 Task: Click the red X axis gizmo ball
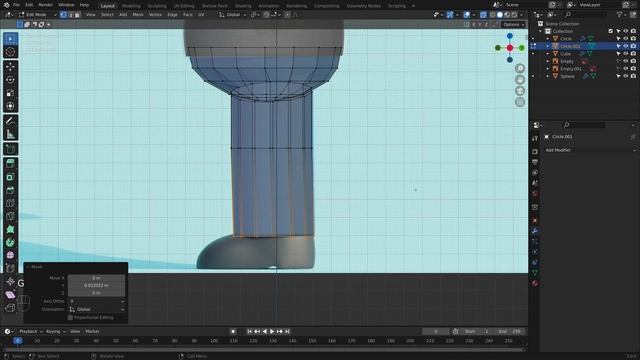click(510, 48)
